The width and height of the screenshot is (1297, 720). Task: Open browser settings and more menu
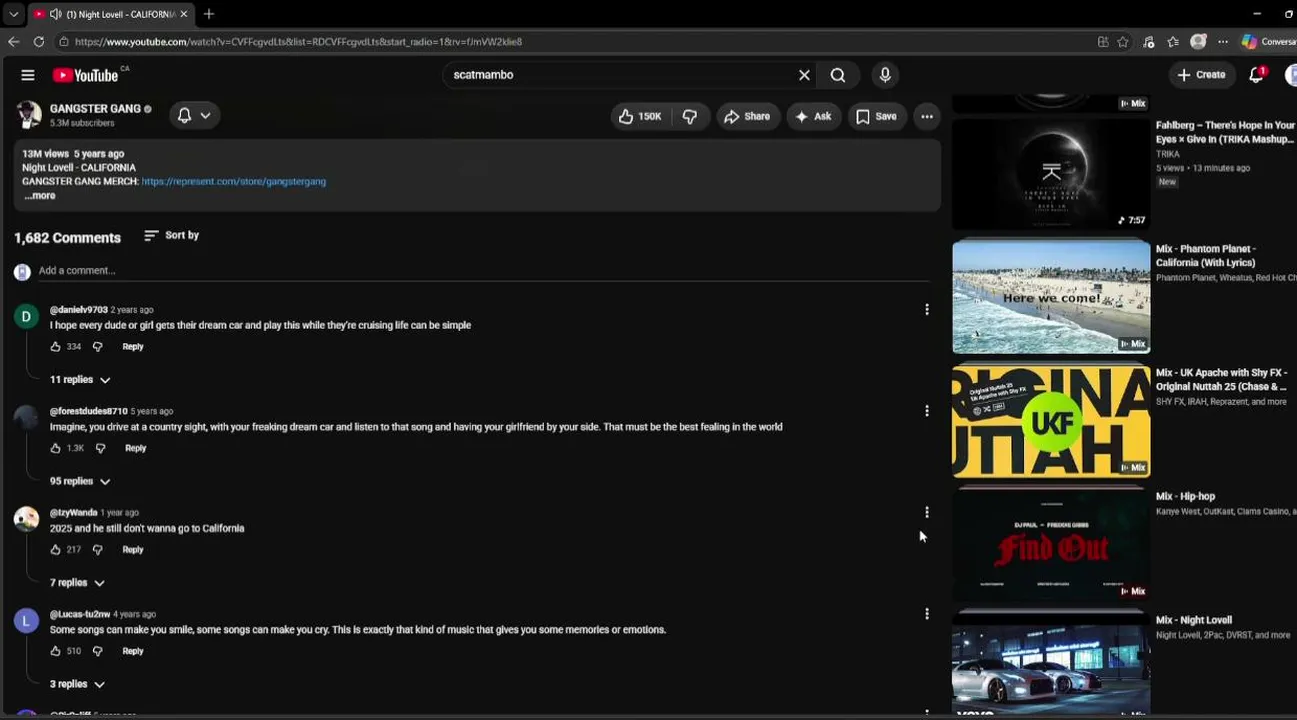point(1223,42)
